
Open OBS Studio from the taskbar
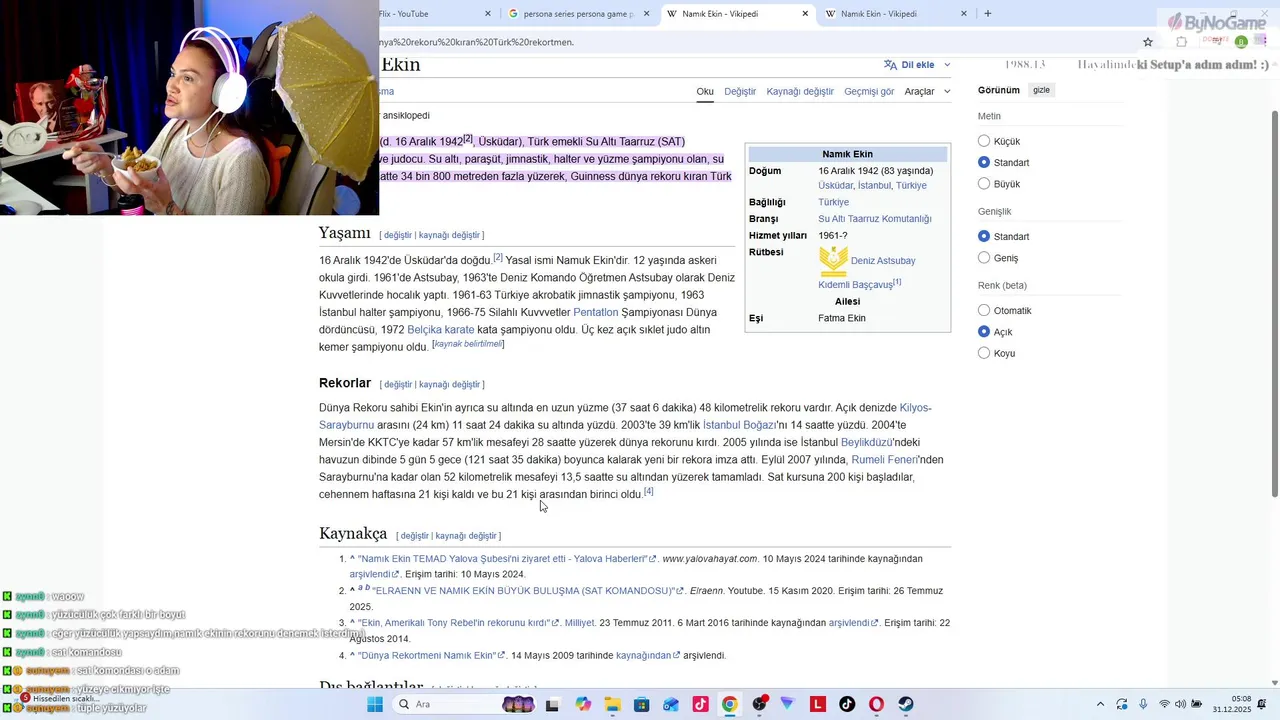coord(759,704)
